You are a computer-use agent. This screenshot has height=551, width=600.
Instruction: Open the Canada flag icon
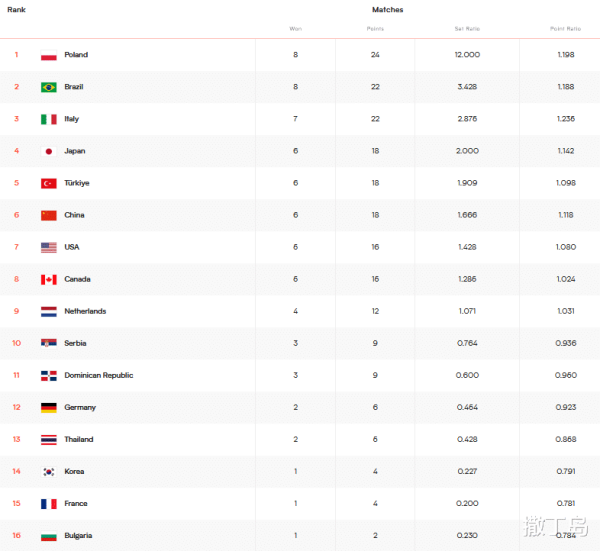click(49, 280)
